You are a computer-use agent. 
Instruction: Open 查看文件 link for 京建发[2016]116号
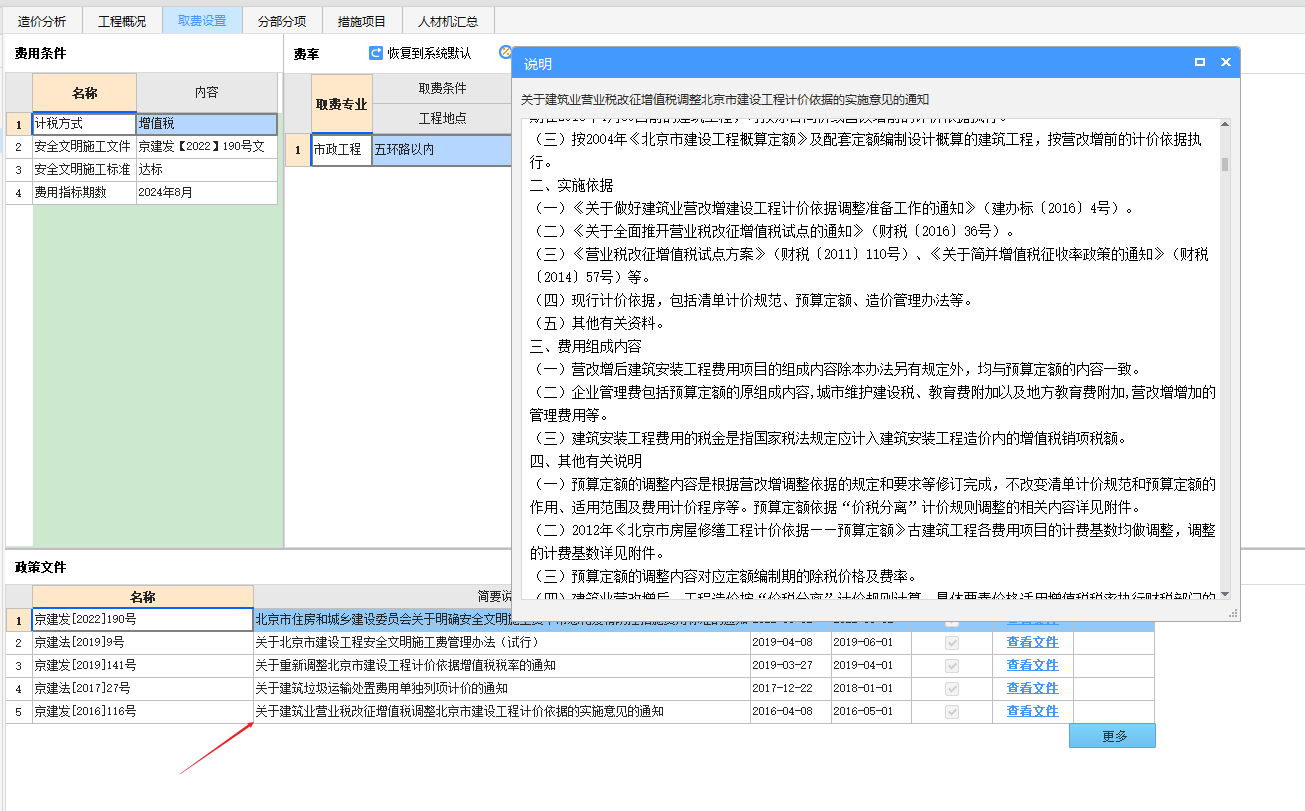pos(1032,711)
